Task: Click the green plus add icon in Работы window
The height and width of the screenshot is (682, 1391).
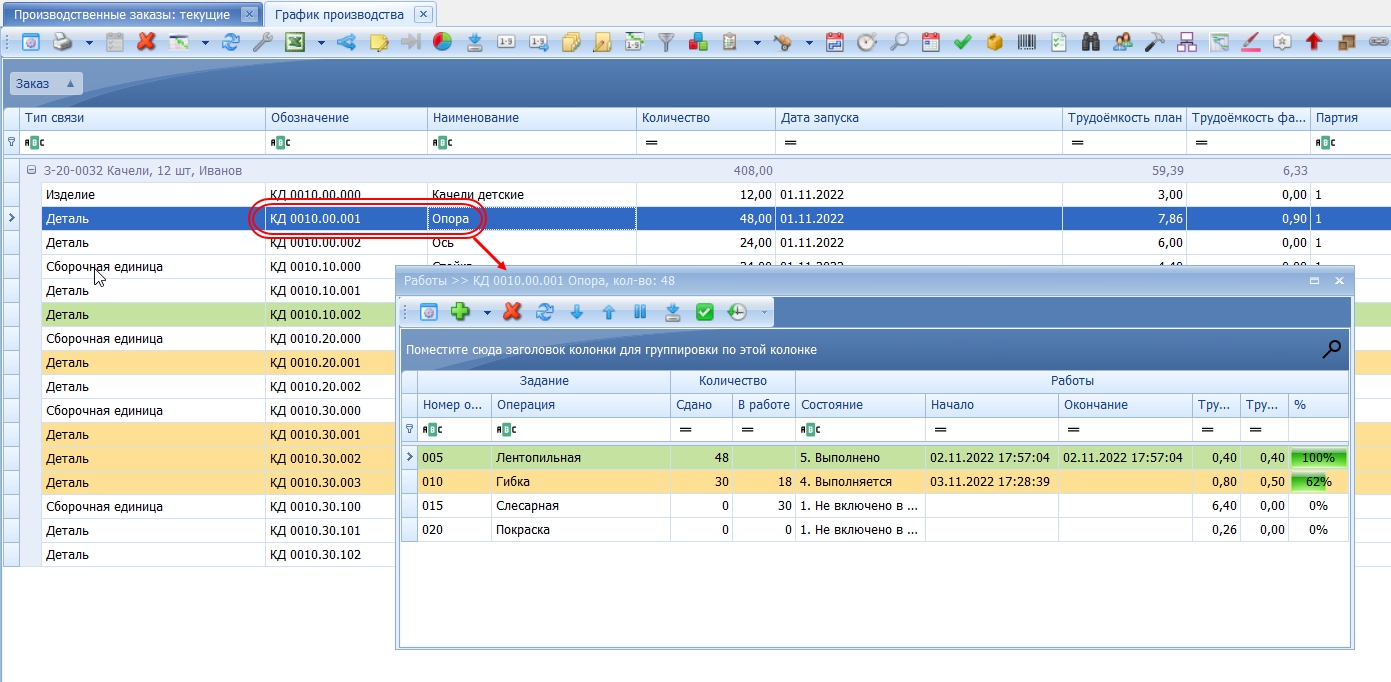Action: [x=460, y=312]
